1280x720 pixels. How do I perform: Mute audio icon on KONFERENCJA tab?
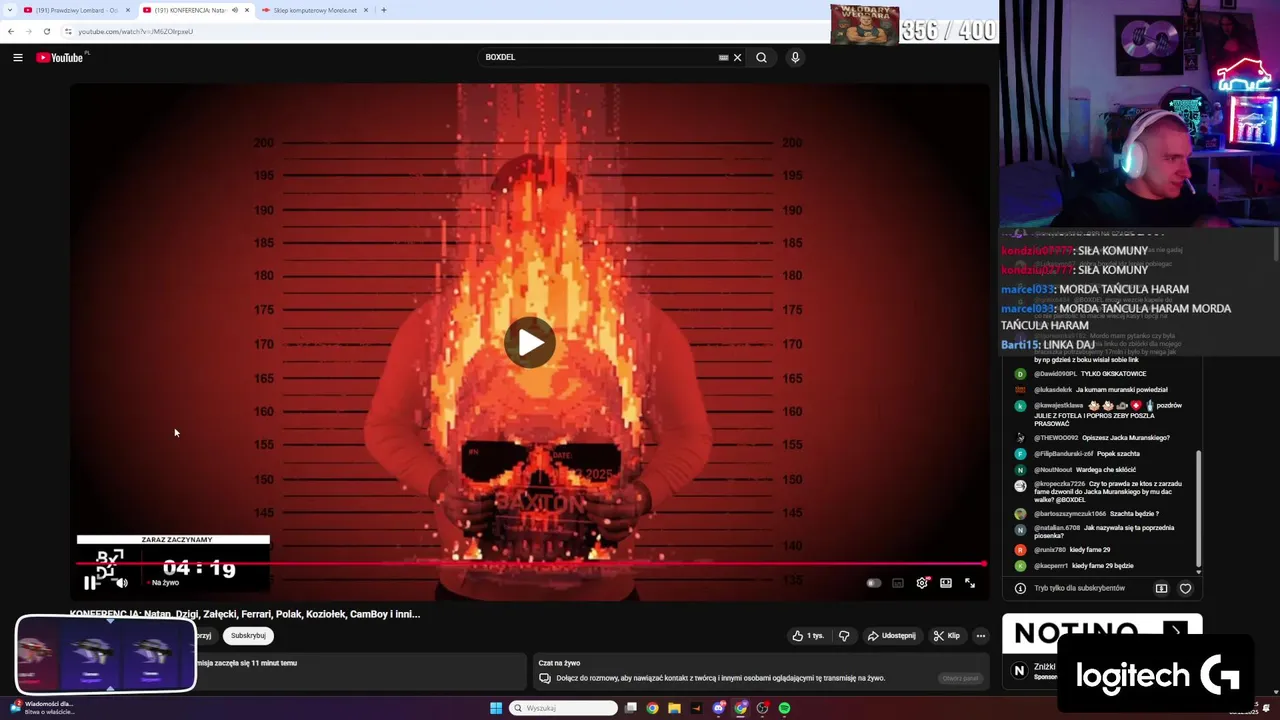click(235, 10)
